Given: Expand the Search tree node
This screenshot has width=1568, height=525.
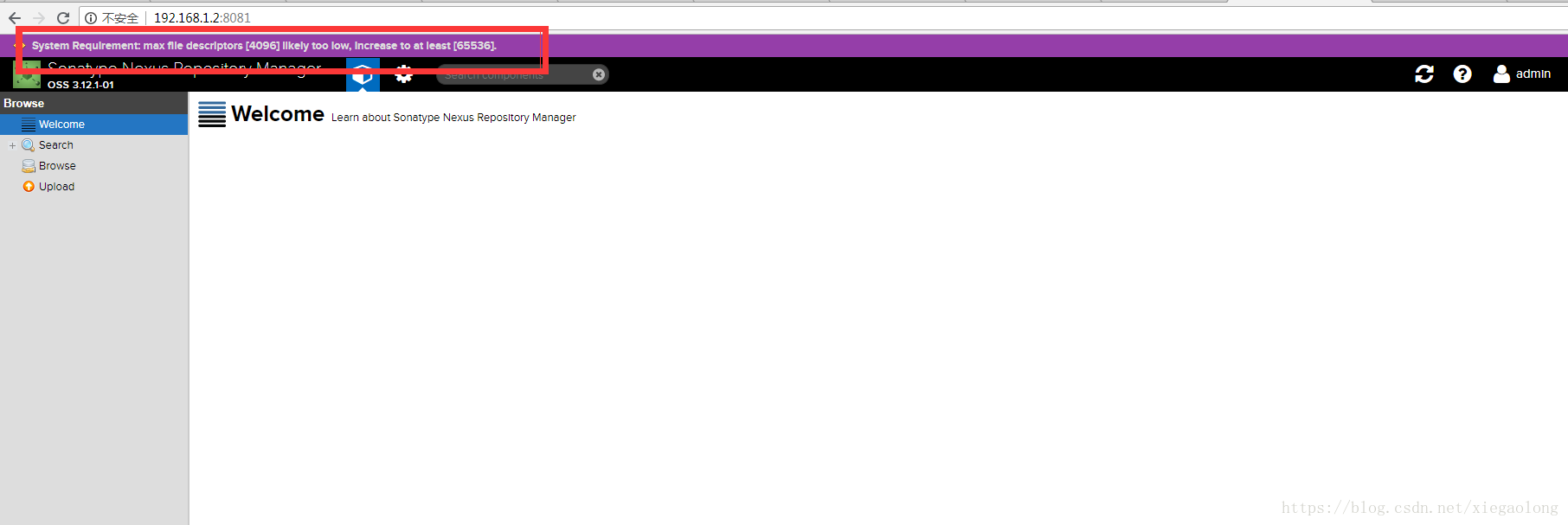Looking at the screenshot, I should [12, 145].
